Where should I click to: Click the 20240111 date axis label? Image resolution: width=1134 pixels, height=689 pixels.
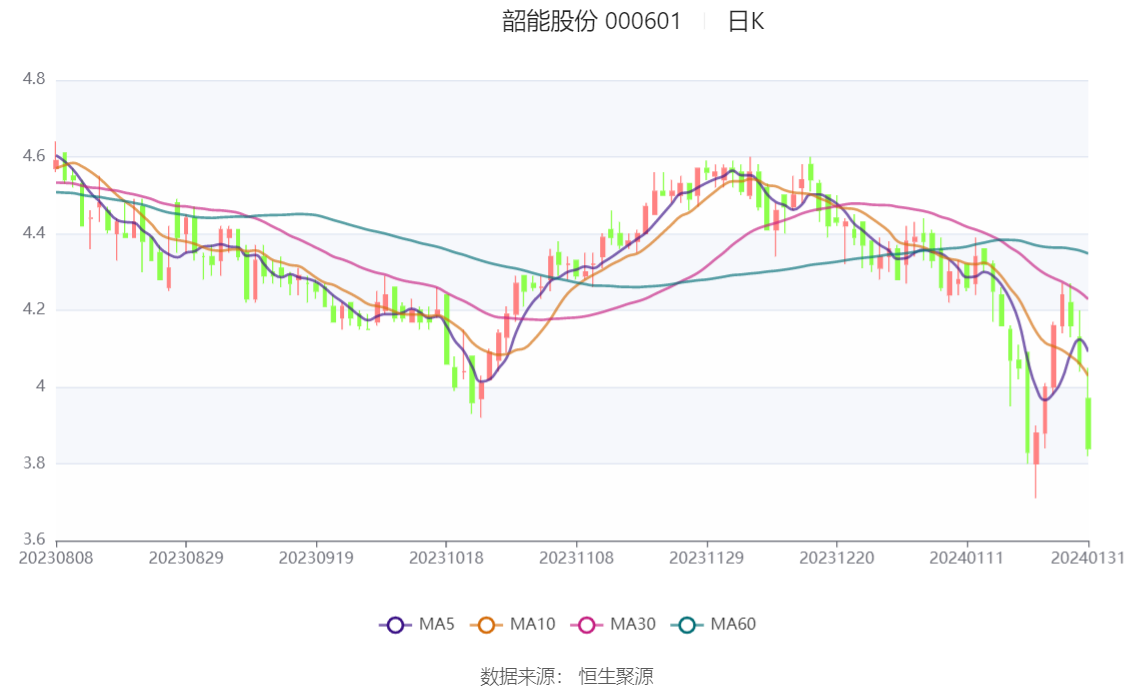[x=967, y=558]
